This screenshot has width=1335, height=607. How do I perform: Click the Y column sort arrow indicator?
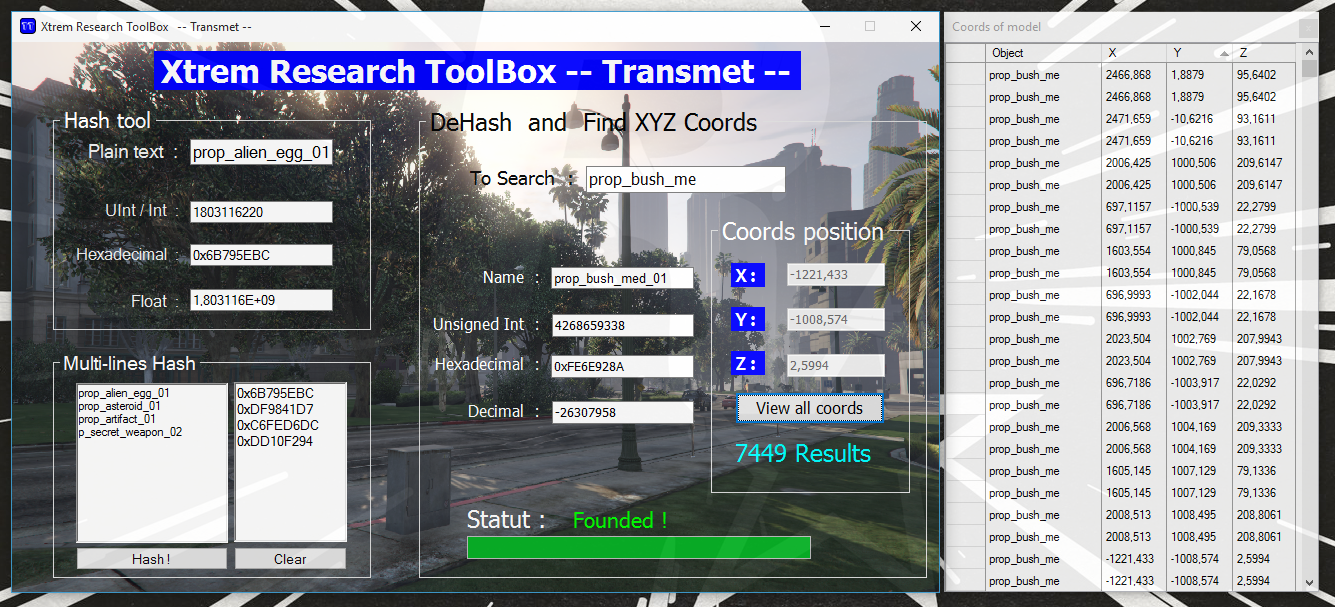pyautogui.click(x=1224, y=53)
